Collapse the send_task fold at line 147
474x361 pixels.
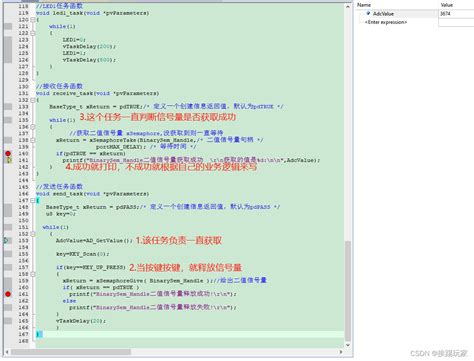point(33,200)
